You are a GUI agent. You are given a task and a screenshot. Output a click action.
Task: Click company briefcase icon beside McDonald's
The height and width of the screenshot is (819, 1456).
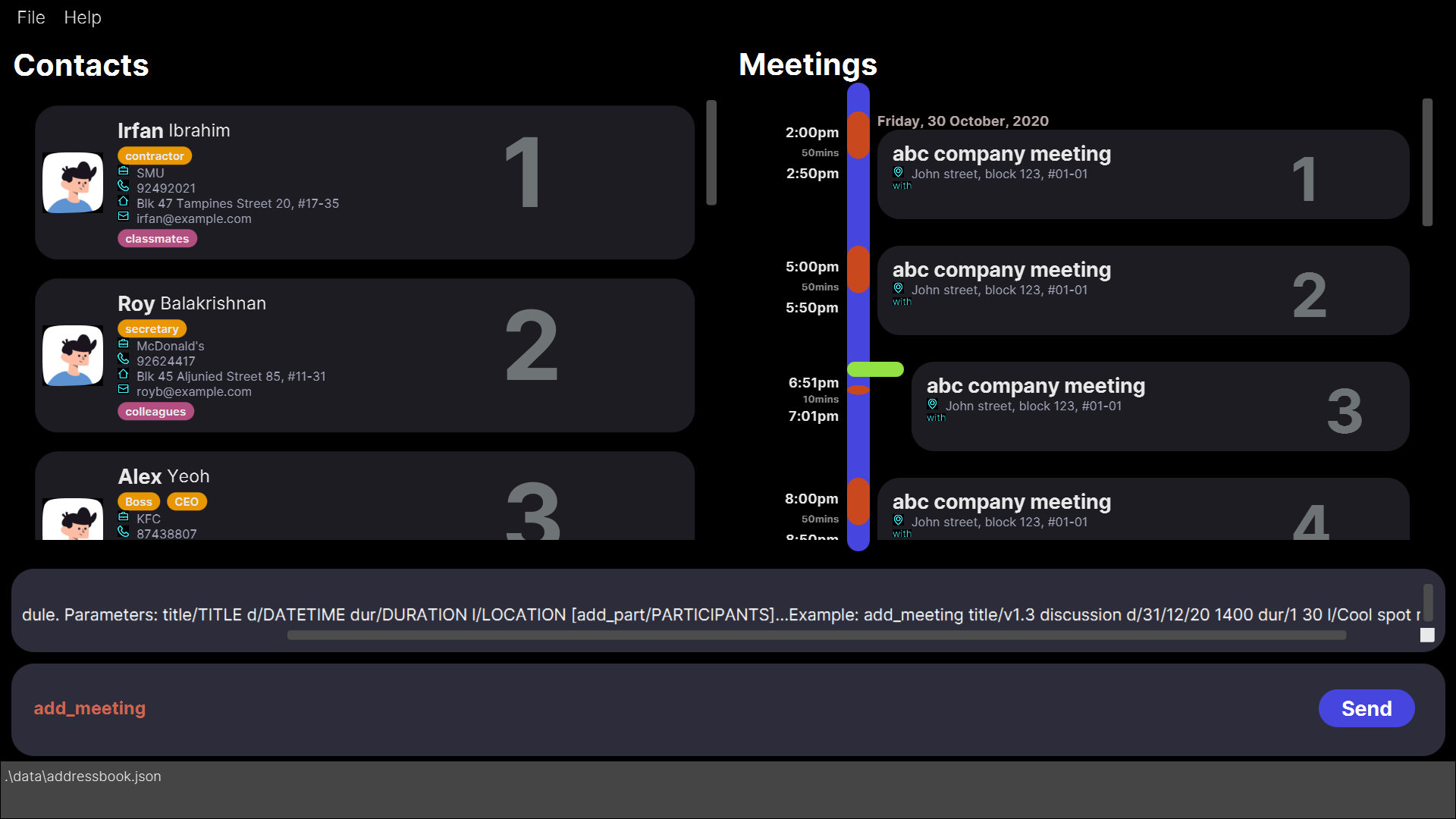(124, 344)
